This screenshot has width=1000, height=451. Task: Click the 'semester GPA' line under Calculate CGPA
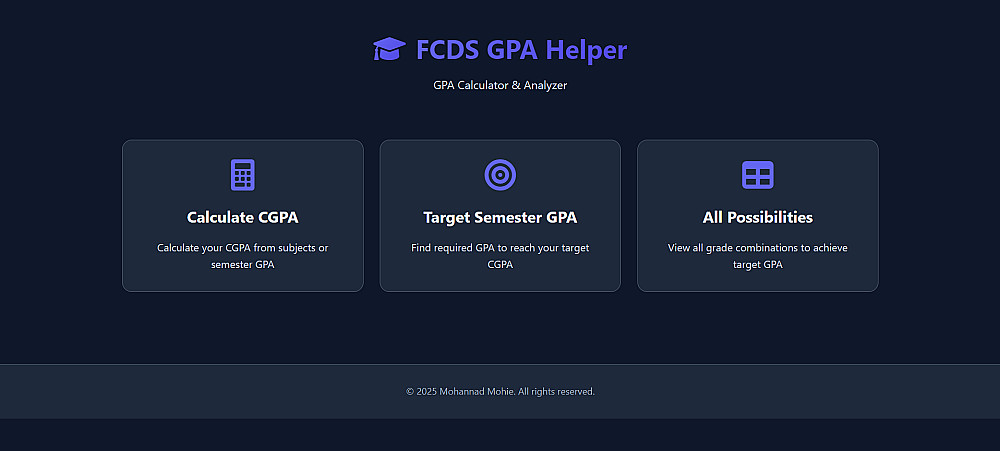(x=243, y=265)
